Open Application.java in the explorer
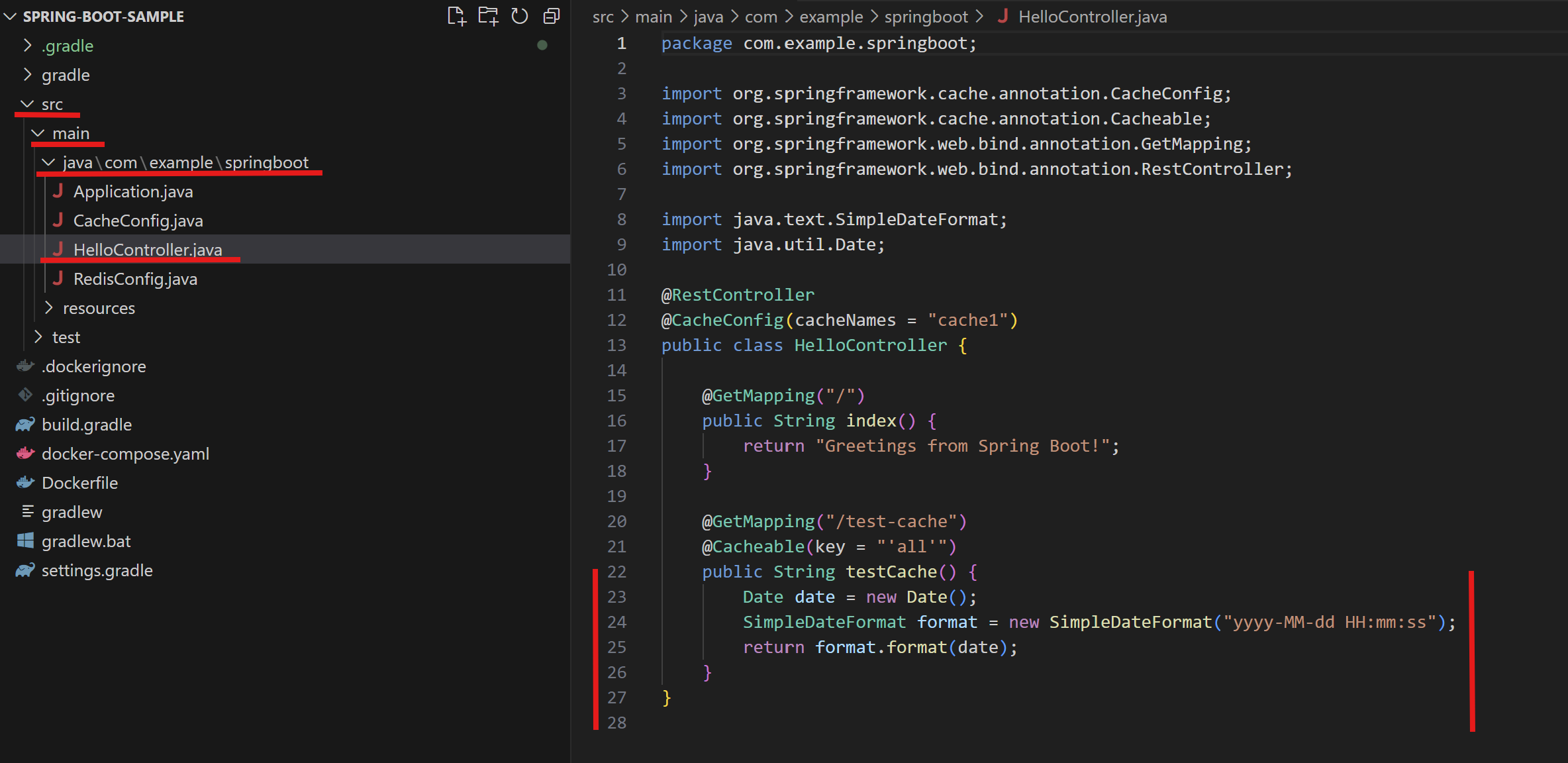Viewport: 1568px width, 763px height. [x=132, y=191]
